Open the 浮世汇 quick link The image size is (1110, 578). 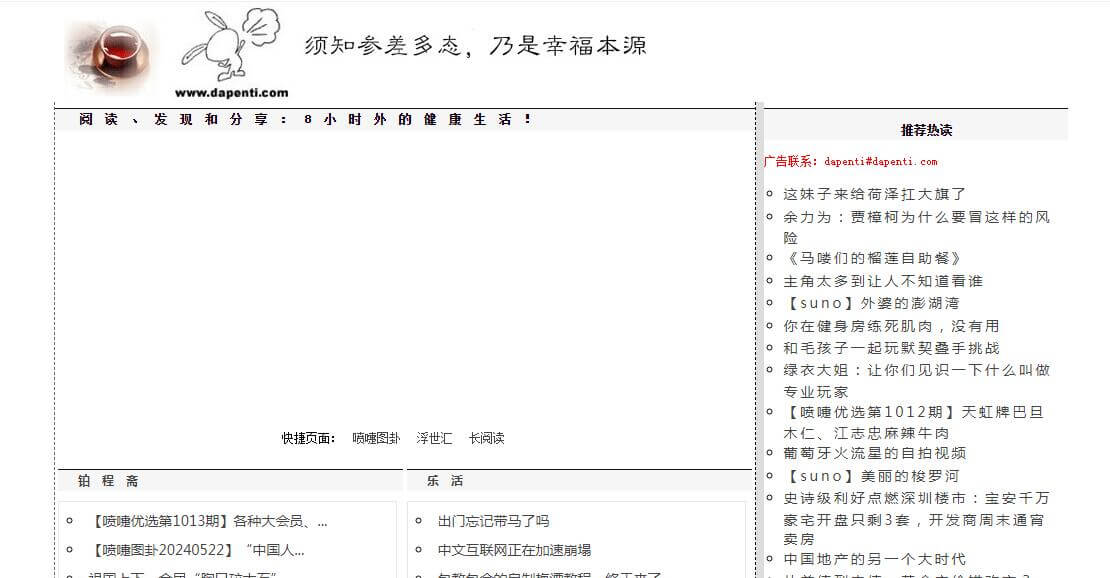click(x=434, y=438)
